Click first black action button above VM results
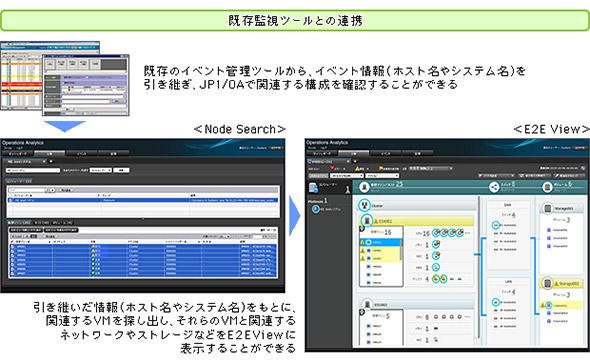 click(26, 230)
